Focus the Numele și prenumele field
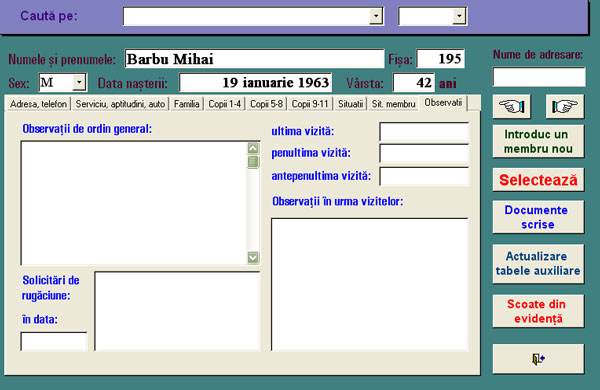 pyautogui.click(x=254, y=59)
